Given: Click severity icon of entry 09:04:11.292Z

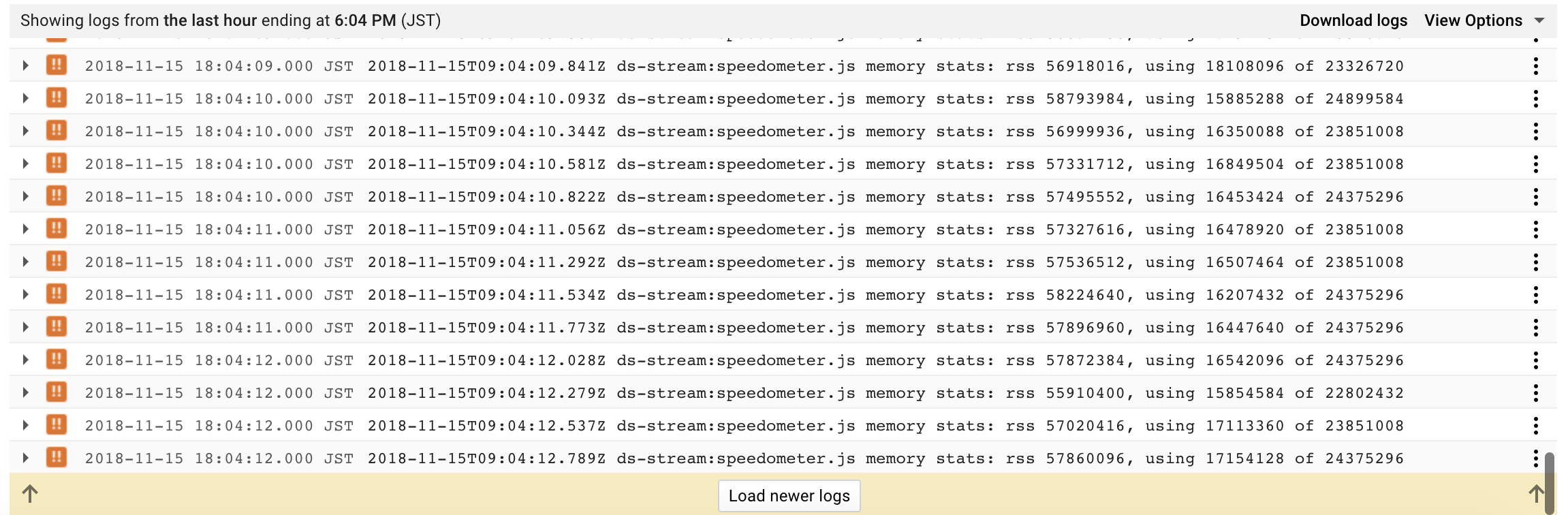Looking at the screenshot, I should click(57, 261).
